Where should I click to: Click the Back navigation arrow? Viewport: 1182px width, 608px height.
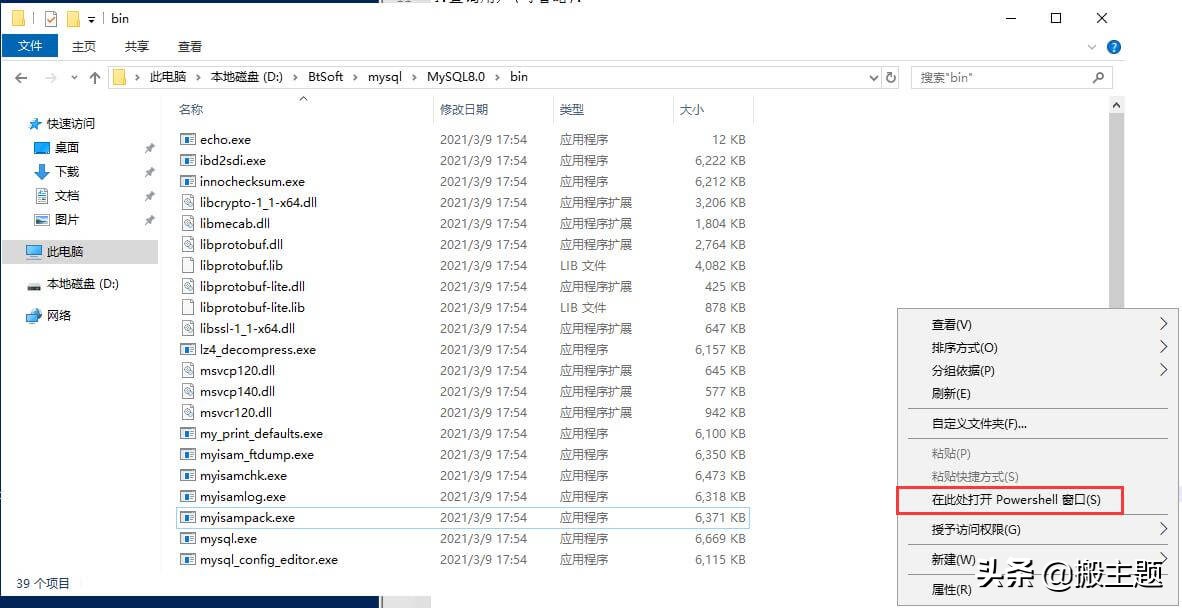(22, 77)
